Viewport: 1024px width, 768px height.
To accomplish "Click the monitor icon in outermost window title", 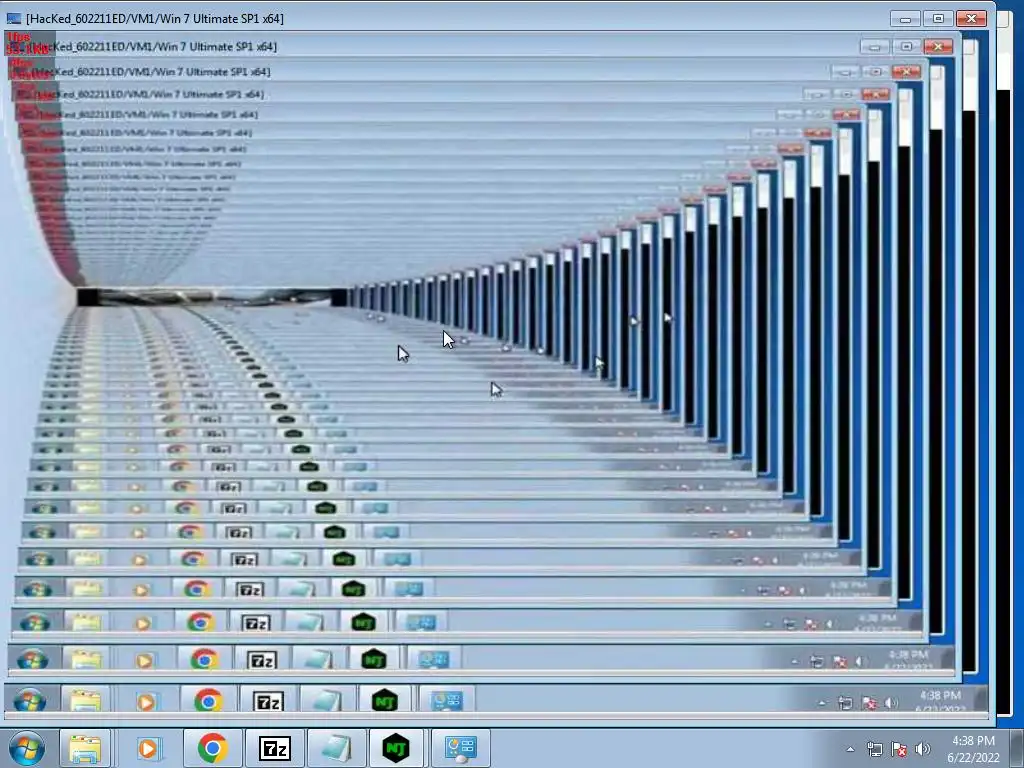I will tap(13, 18).
